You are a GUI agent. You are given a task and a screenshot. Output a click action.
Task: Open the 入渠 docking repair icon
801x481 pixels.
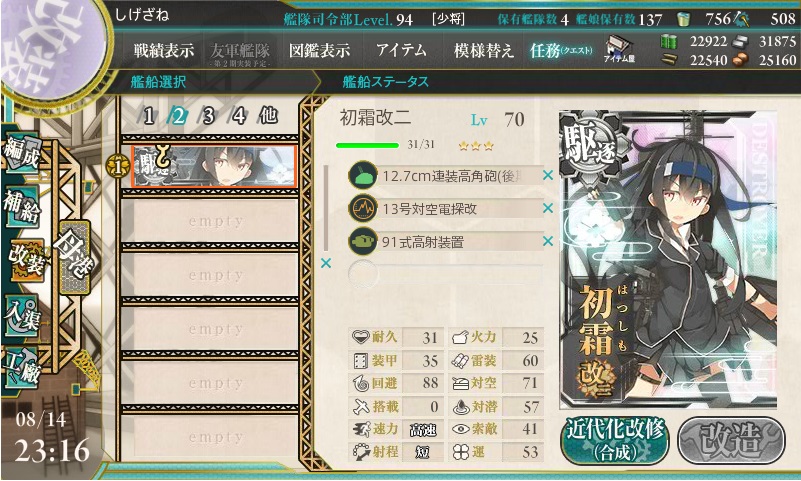(x=22, y=316)
